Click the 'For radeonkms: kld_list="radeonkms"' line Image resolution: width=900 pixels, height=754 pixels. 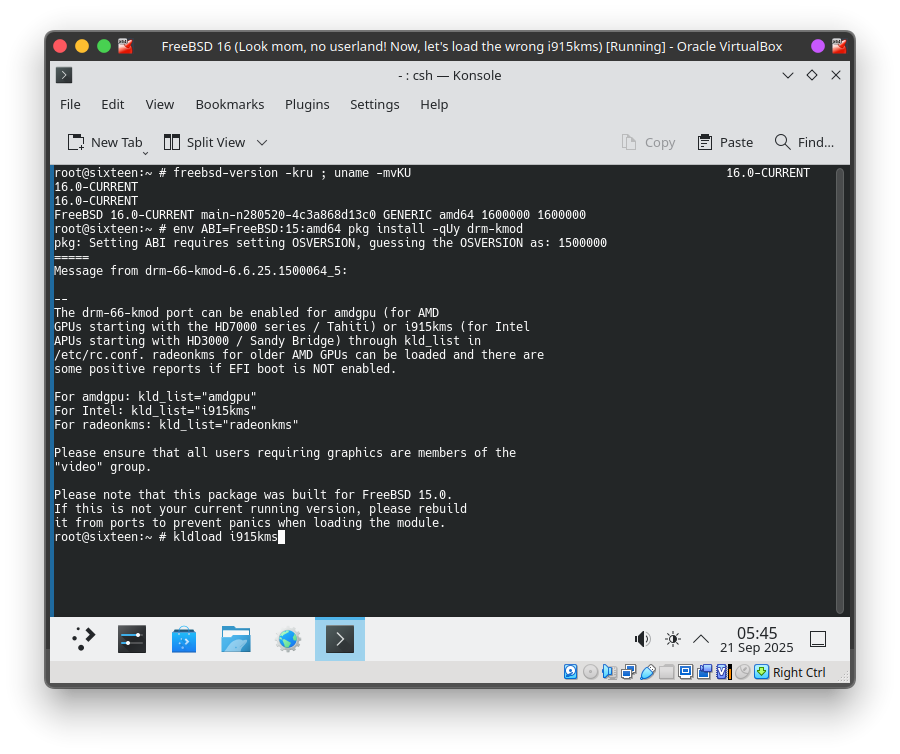(x=176, y=425)
